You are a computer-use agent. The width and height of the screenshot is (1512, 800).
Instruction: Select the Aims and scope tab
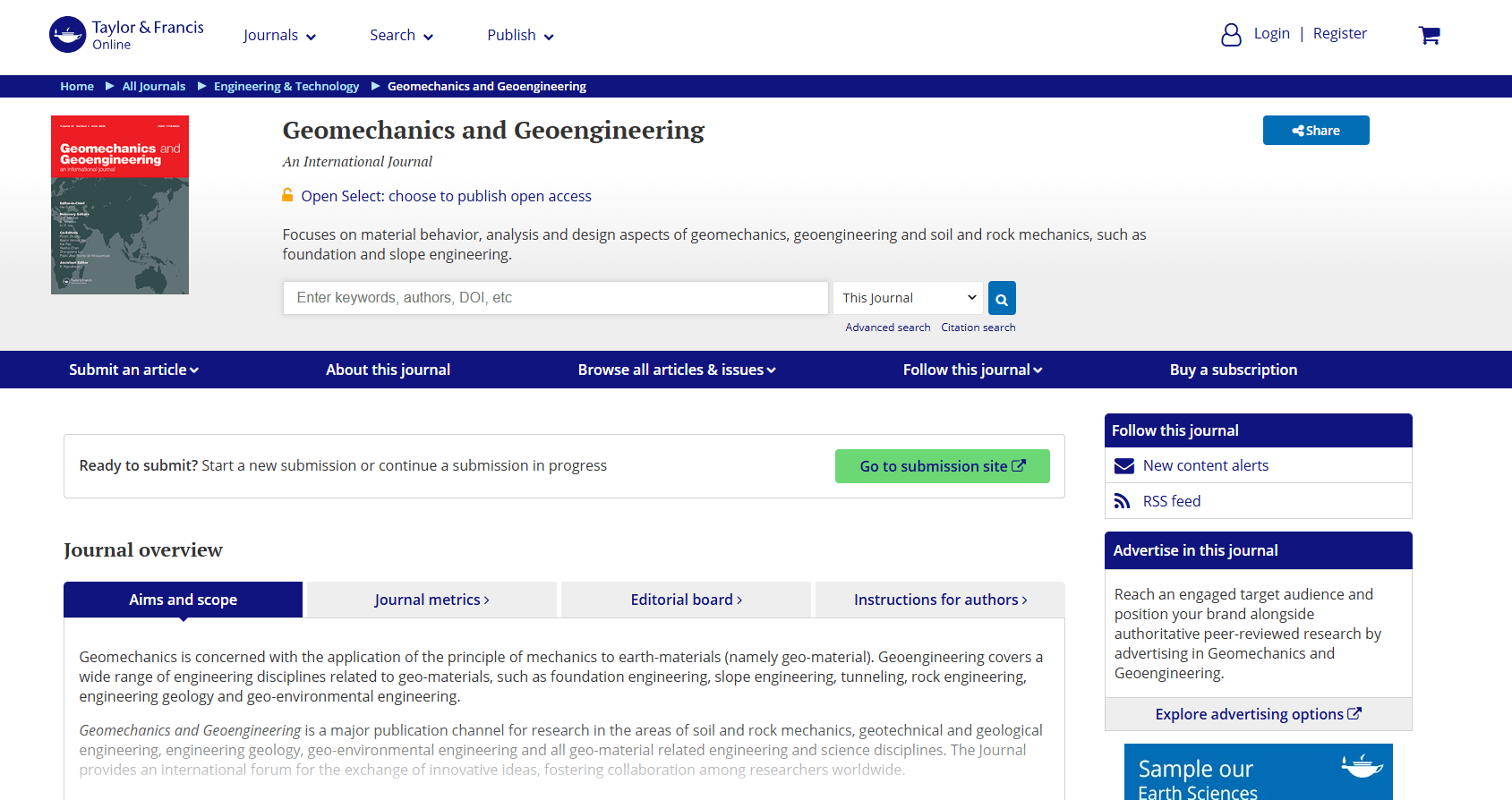tap(183, 600)
